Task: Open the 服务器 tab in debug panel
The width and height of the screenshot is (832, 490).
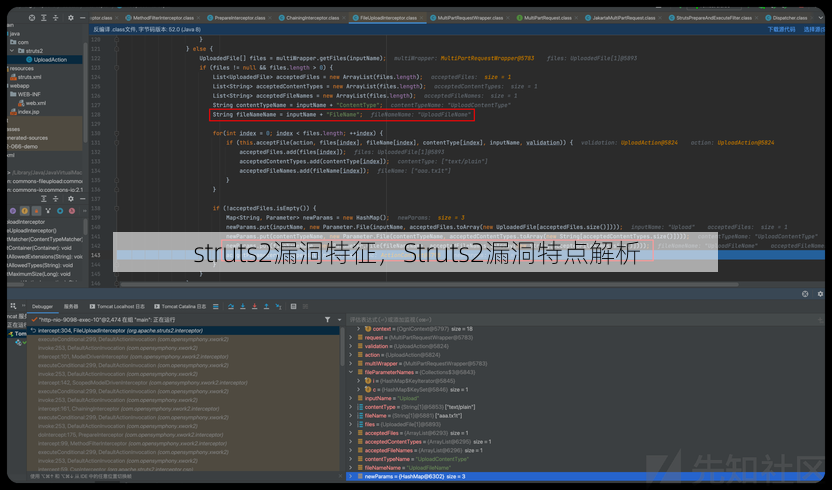Action: [71, 306]
